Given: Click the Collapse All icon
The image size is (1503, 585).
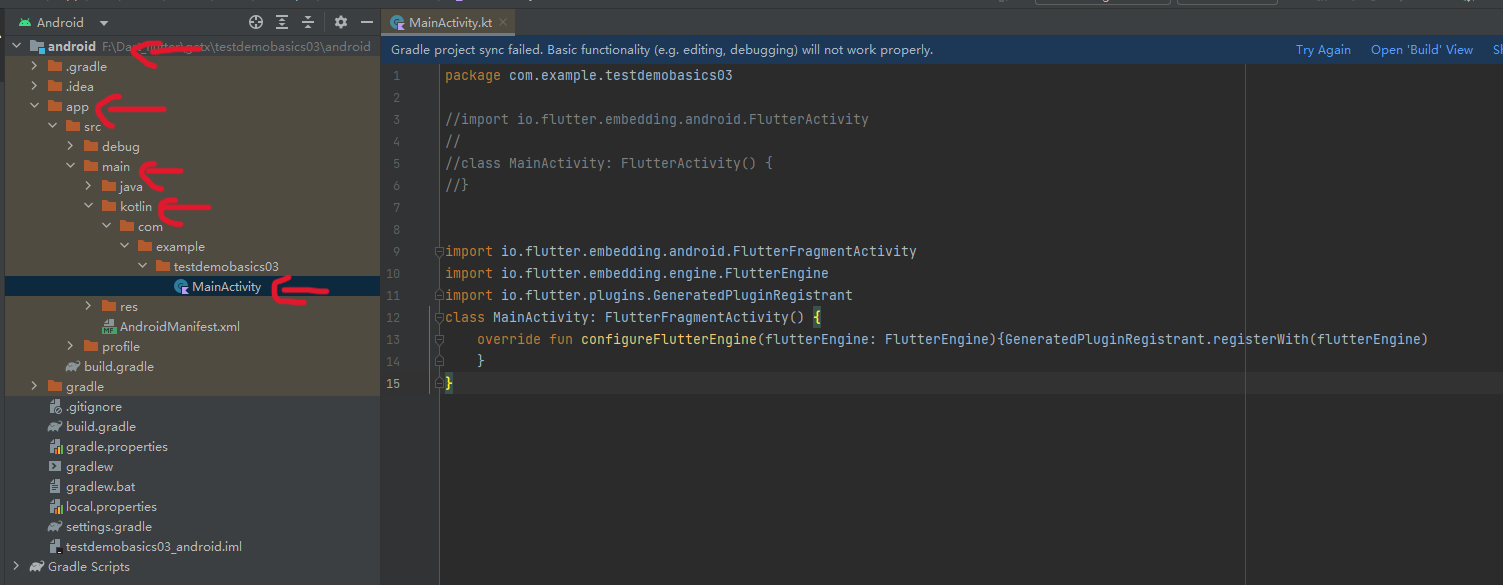Looking at the screenshot, I should (x=307, y=21).
